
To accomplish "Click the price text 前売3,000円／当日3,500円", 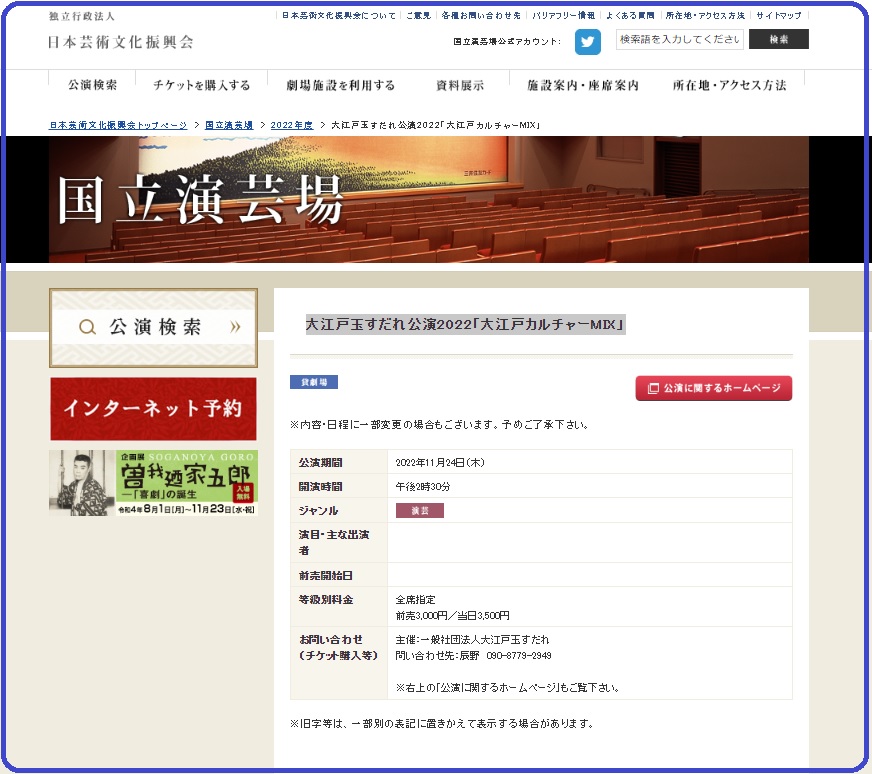I will pyautogui.click(x=452, y=616).
